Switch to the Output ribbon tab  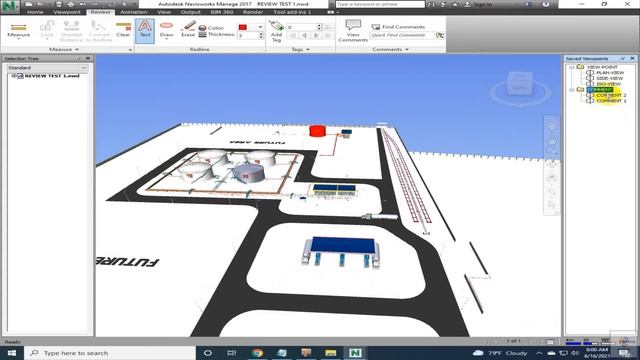[x=191, y=12]
